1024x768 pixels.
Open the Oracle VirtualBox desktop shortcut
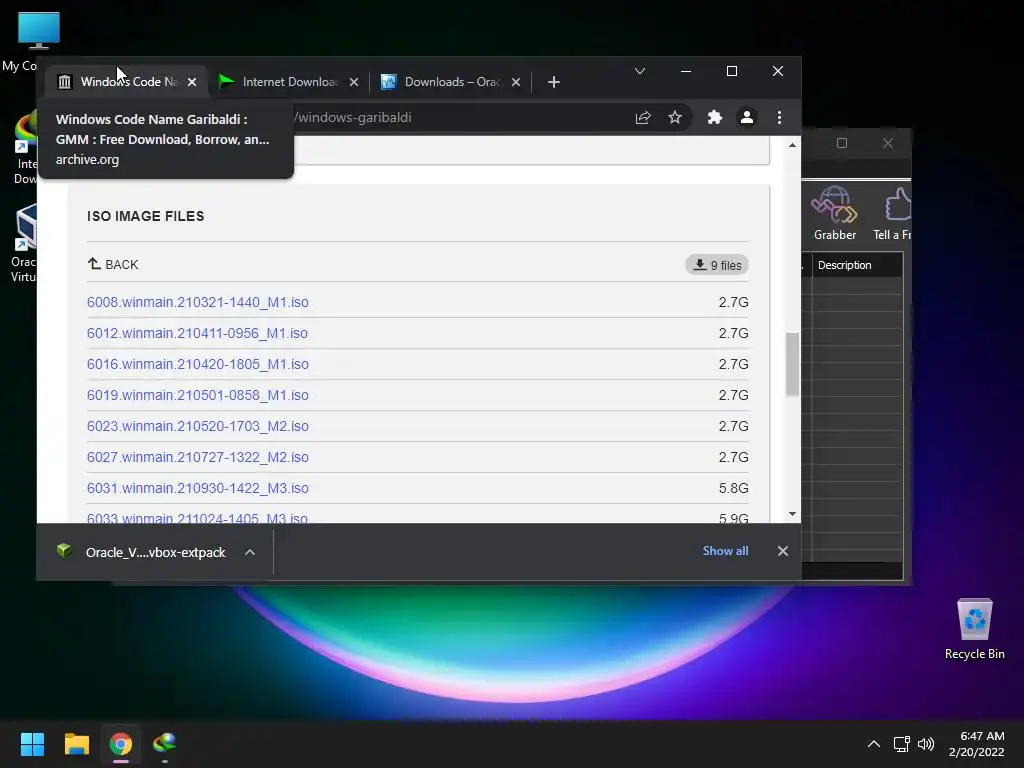click(x=24, y=243)
